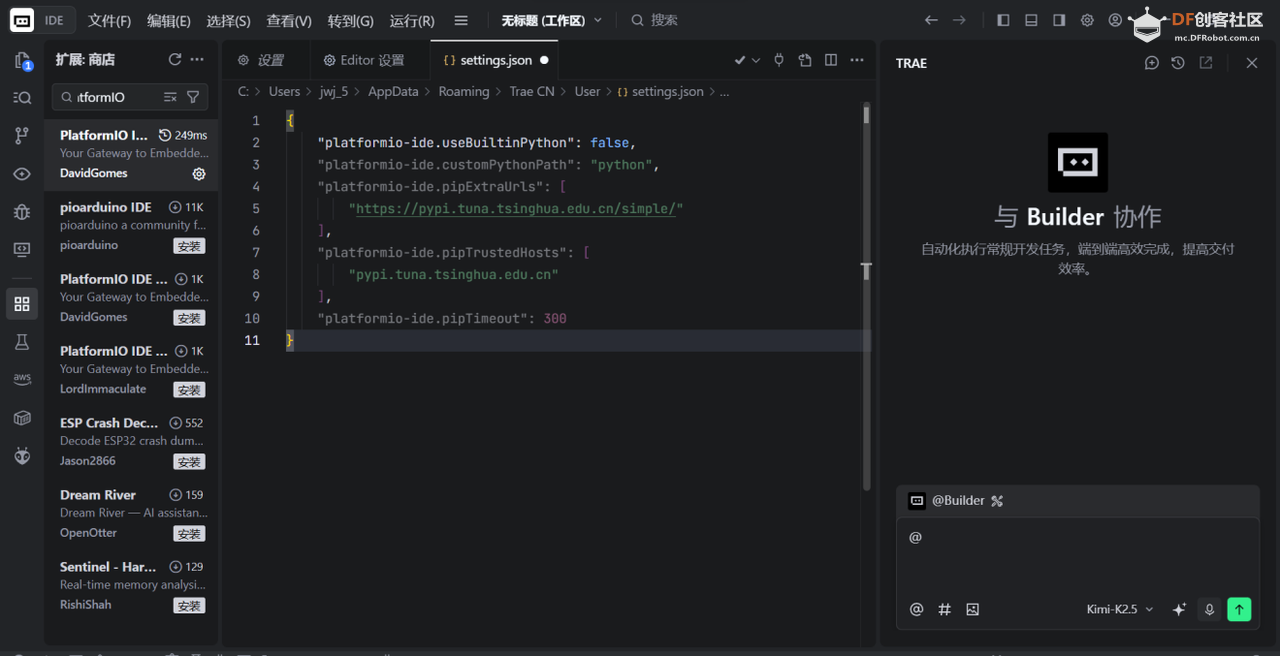Click the PlatformIO plug upload icon
Screen dimensions: 1280x656
tap(779, 60)
